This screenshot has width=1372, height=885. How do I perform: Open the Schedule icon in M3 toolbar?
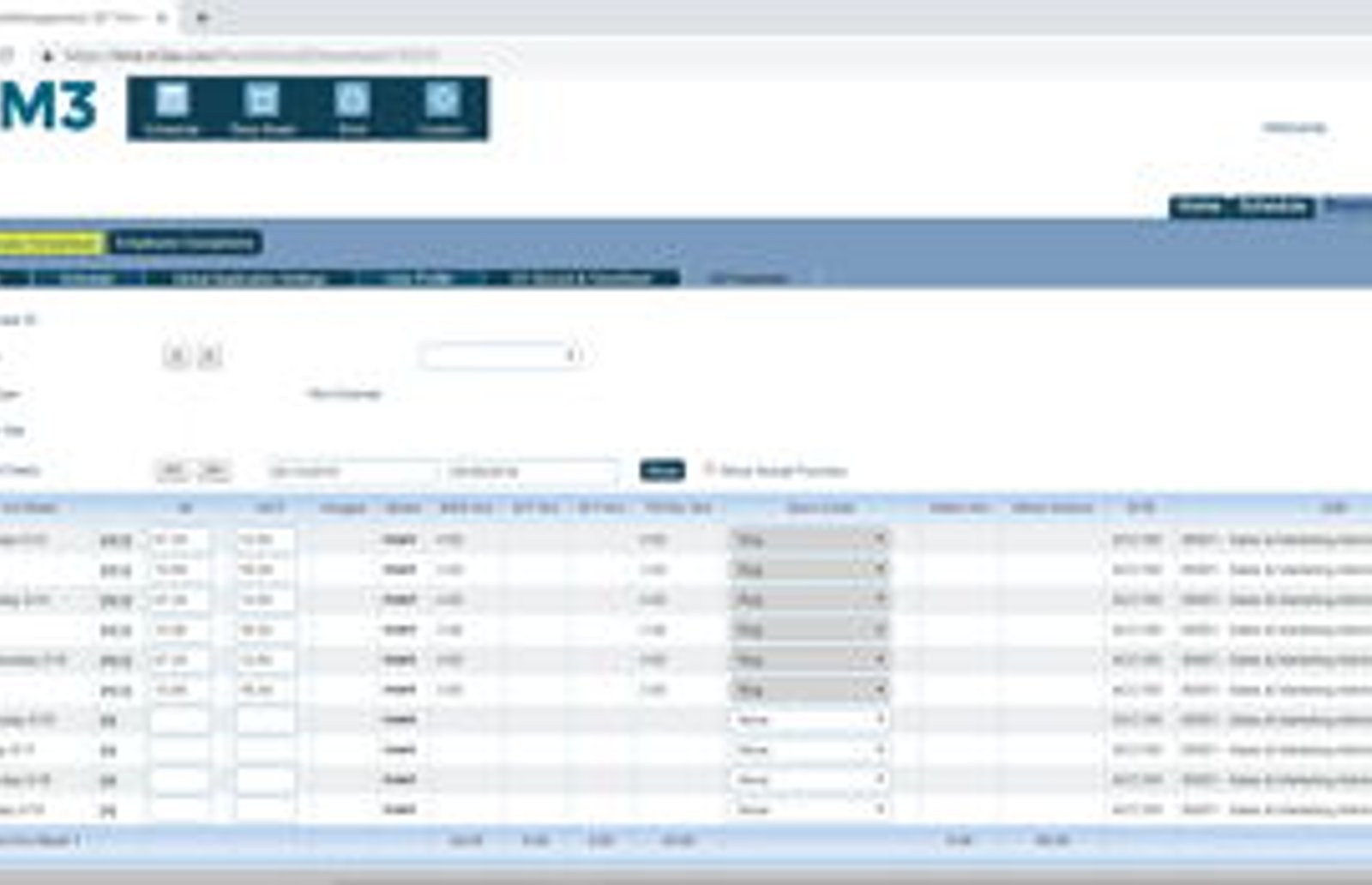pos(171,109)
